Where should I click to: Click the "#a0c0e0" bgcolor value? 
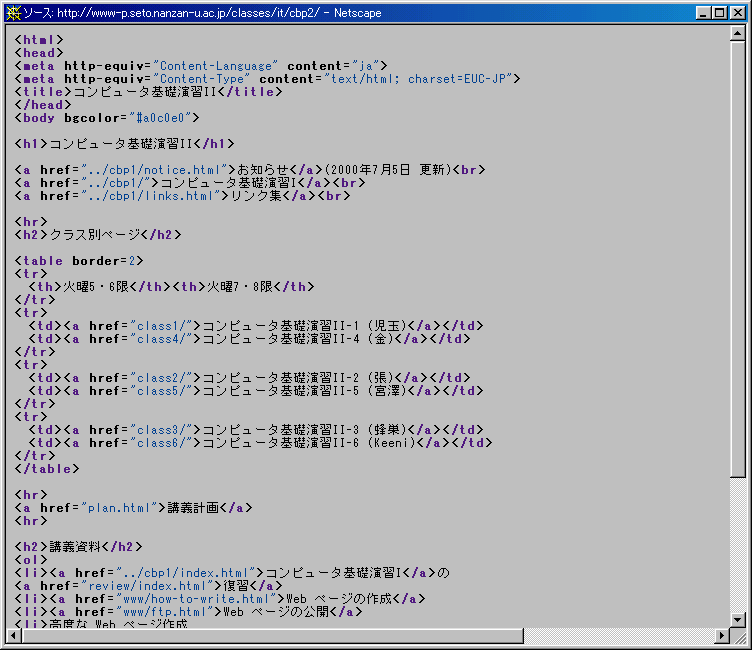click(160, 118)
